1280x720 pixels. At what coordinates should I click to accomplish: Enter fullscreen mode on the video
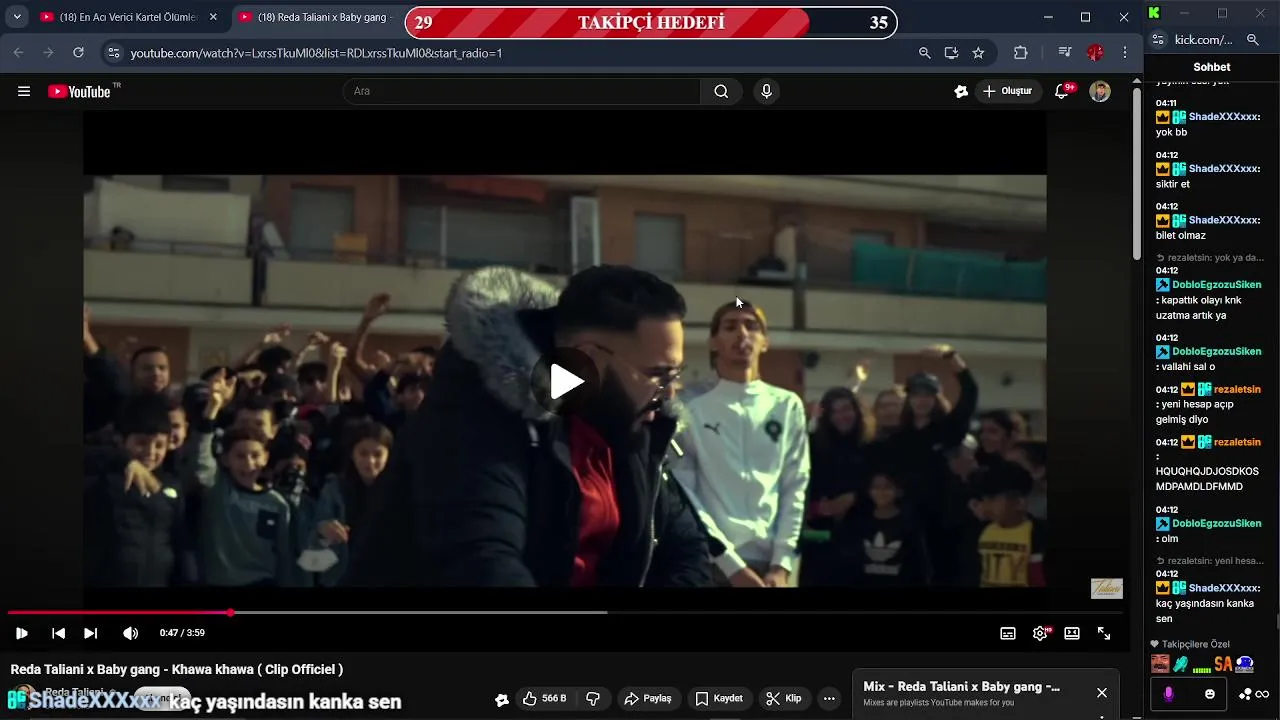1104,633
